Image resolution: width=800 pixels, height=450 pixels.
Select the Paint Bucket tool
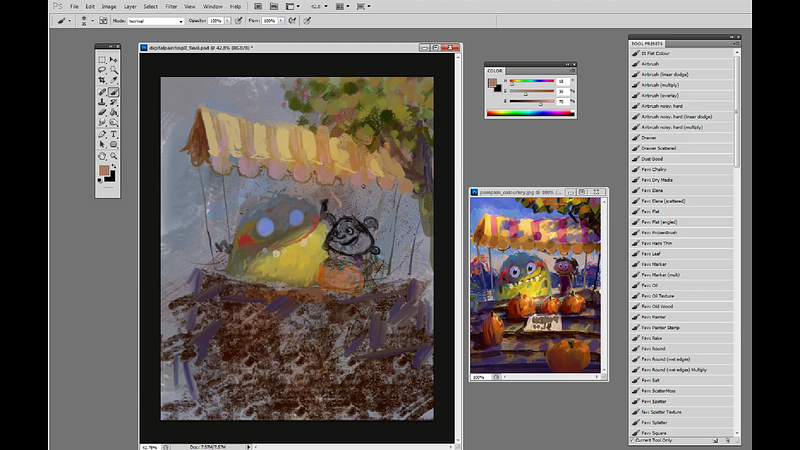[x=113, y=112]
